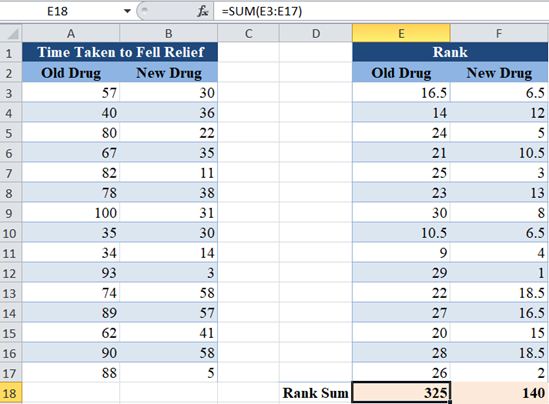Select cell E17 containing rank 26
Viewport: 549px width, 404px height.
tap(401, 372)
